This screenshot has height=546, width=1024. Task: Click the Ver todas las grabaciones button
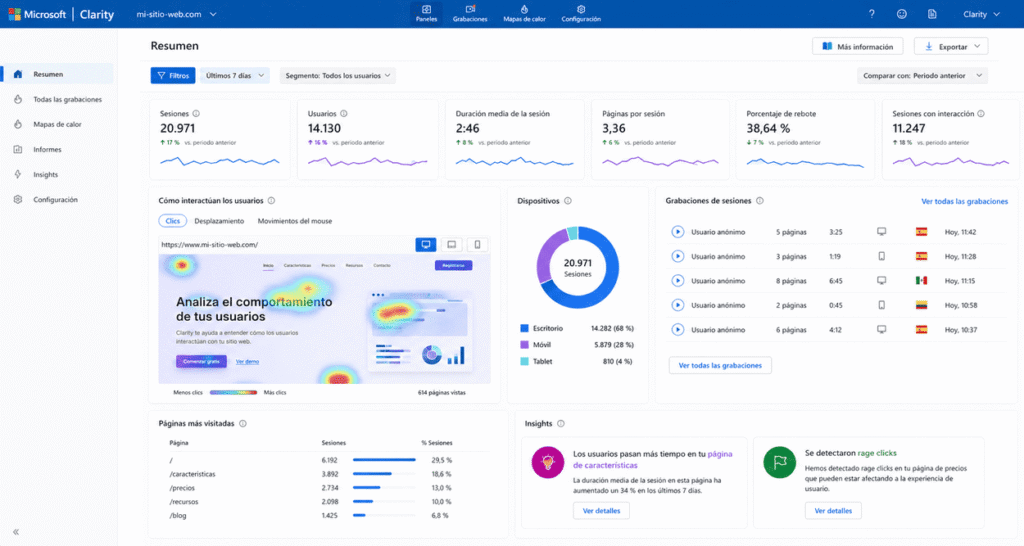pyautogui.click(x=720, y=365)
